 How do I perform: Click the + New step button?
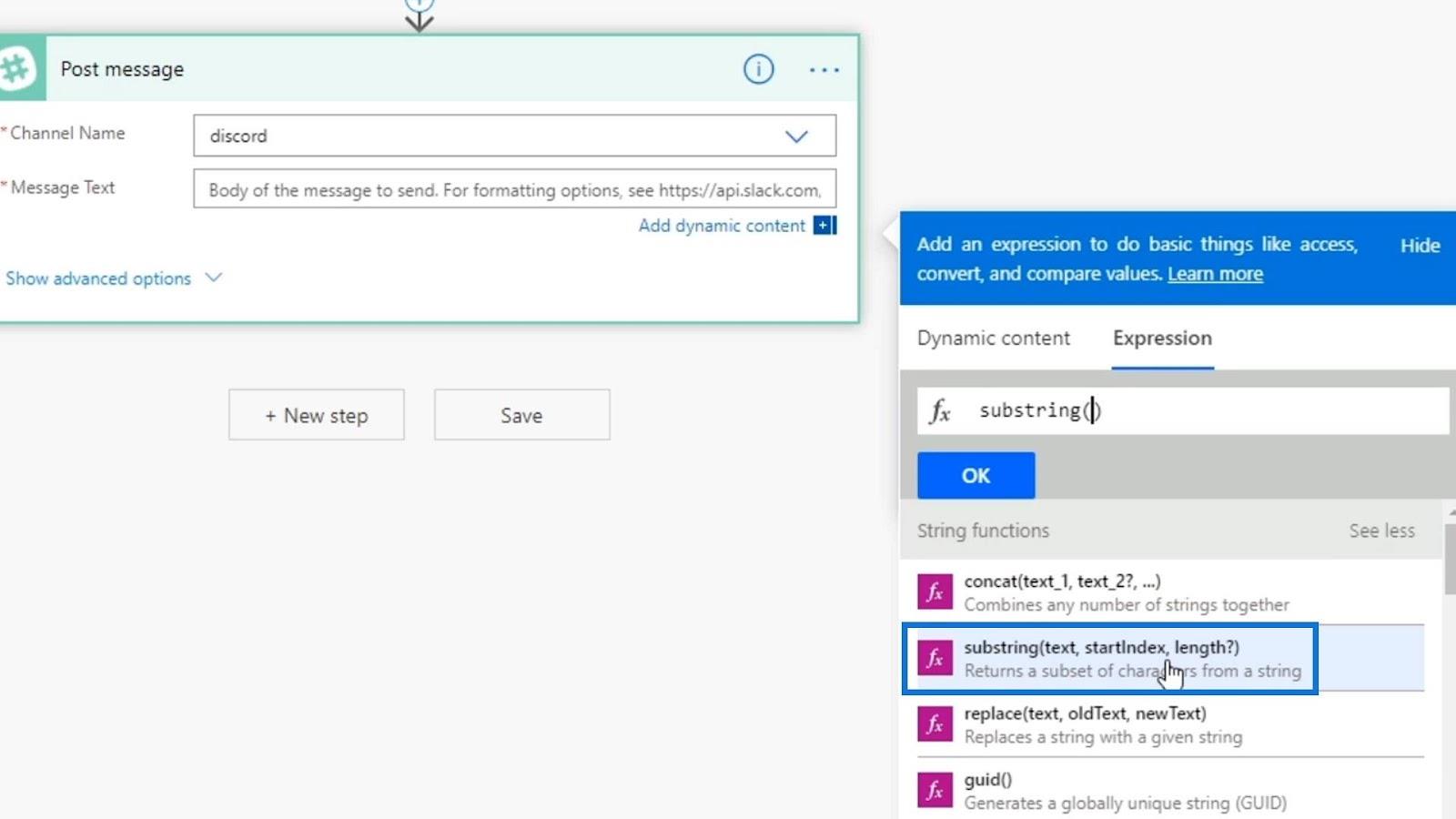point(317,415)
